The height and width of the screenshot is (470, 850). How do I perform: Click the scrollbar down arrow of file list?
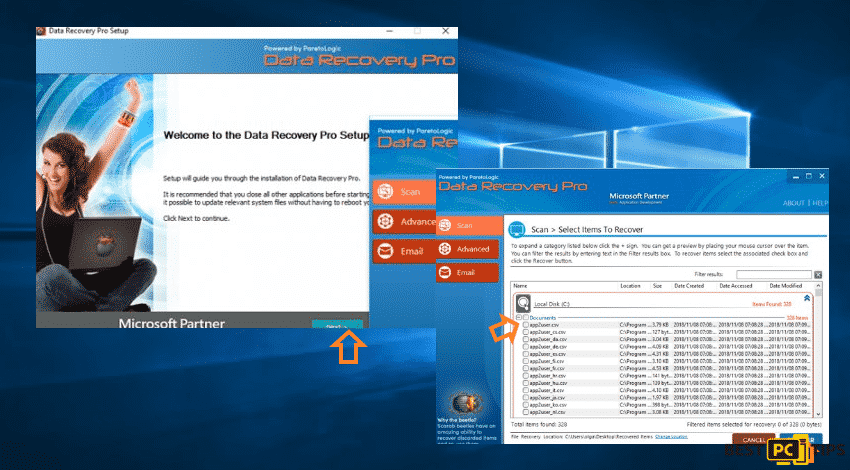click(x=818, y=413)
